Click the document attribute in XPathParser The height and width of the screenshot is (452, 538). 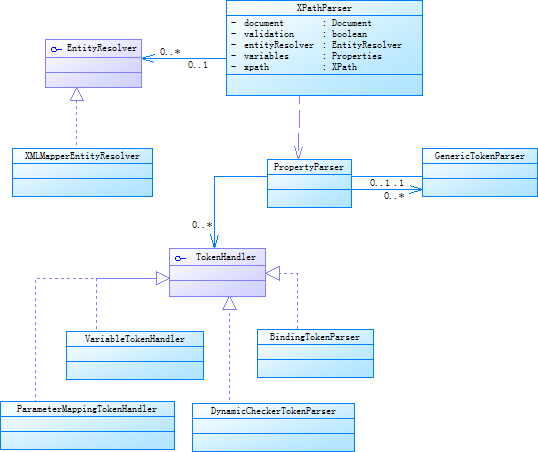pos(264,23)
